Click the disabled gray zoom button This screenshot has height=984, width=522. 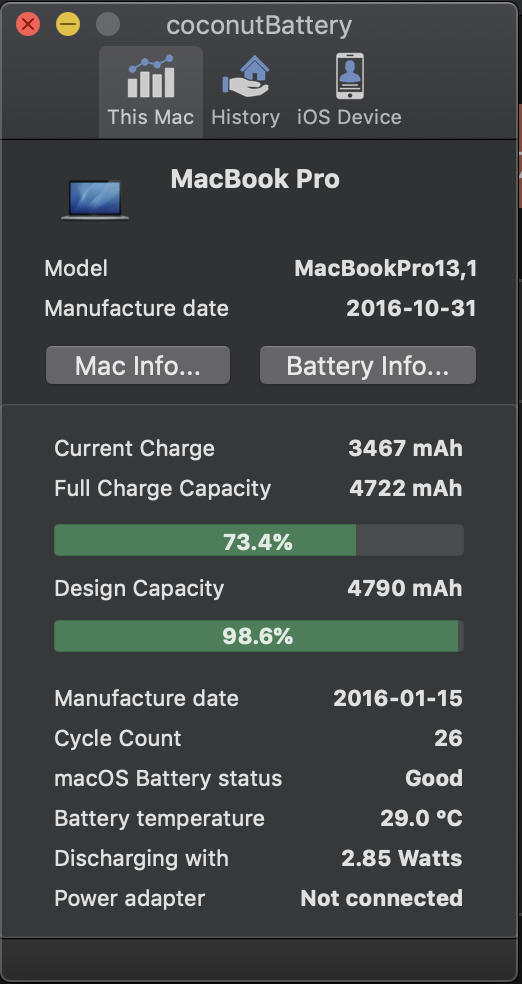click(x=108, y=25)
